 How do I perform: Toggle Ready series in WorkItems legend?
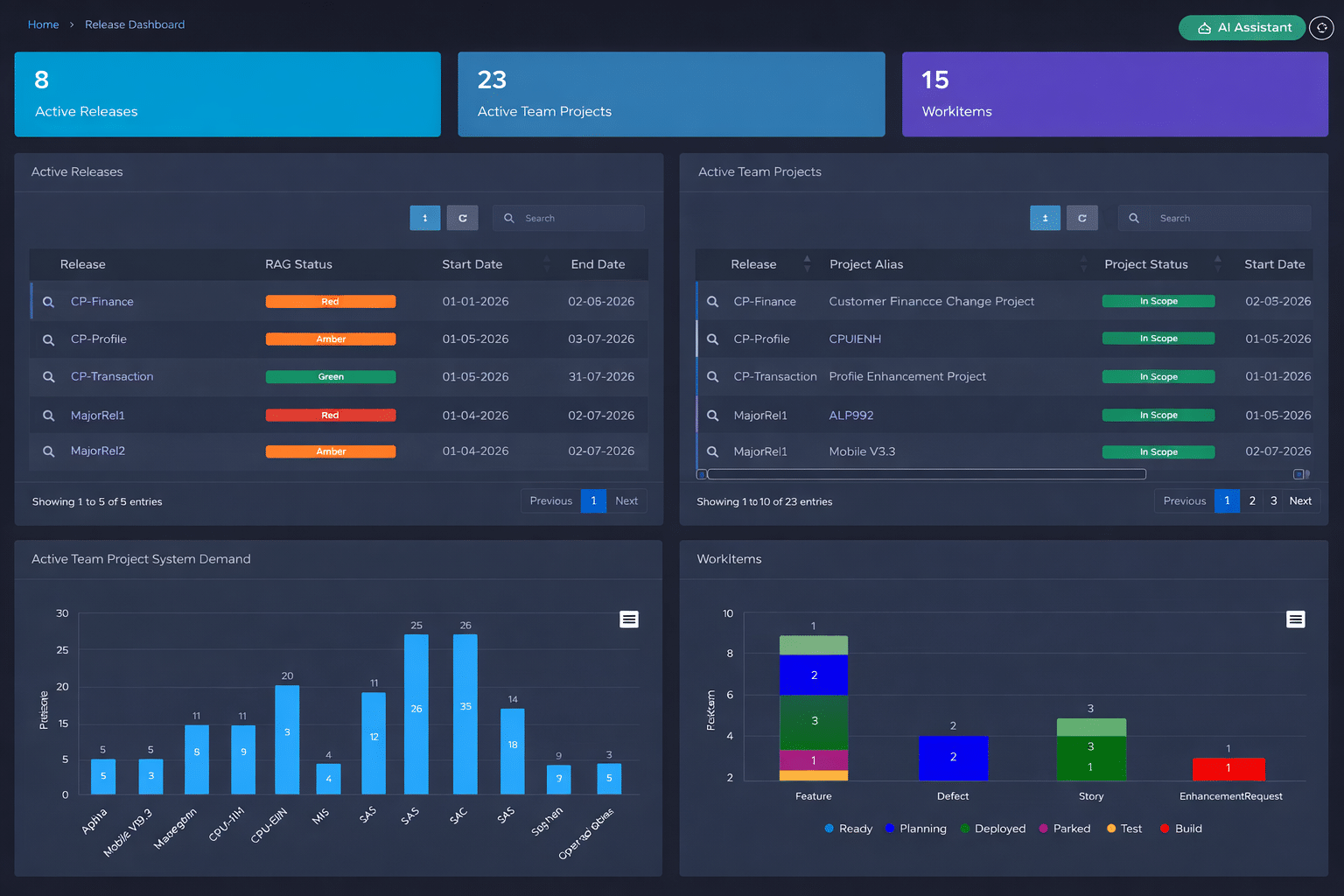(x=848, y=829)
